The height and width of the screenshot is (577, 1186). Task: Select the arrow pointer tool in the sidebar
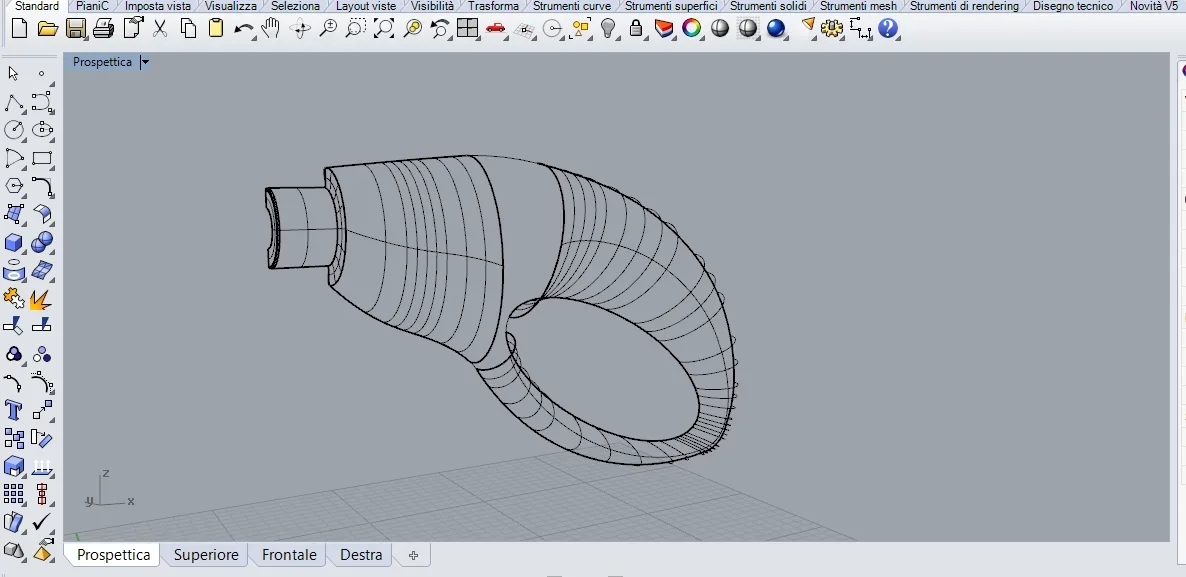tap(14, 73)
